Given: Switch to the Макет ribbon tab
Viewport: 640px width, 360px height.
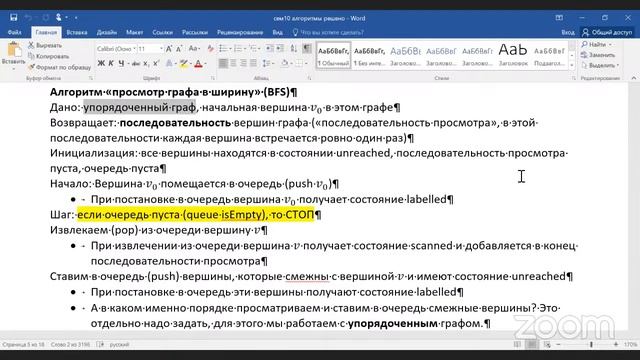Looking at the screenshot, I should pyautogui.click(x=134, y=32).
